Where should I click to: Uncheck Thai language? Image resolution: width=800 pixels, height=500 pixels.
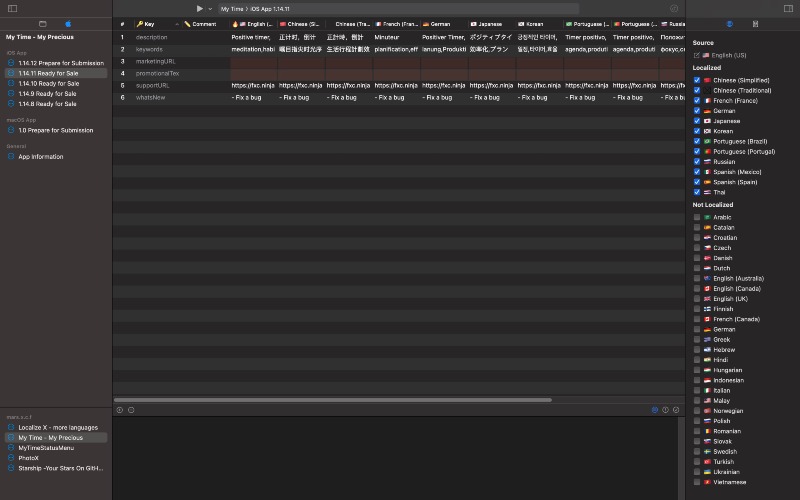[697, 192]
